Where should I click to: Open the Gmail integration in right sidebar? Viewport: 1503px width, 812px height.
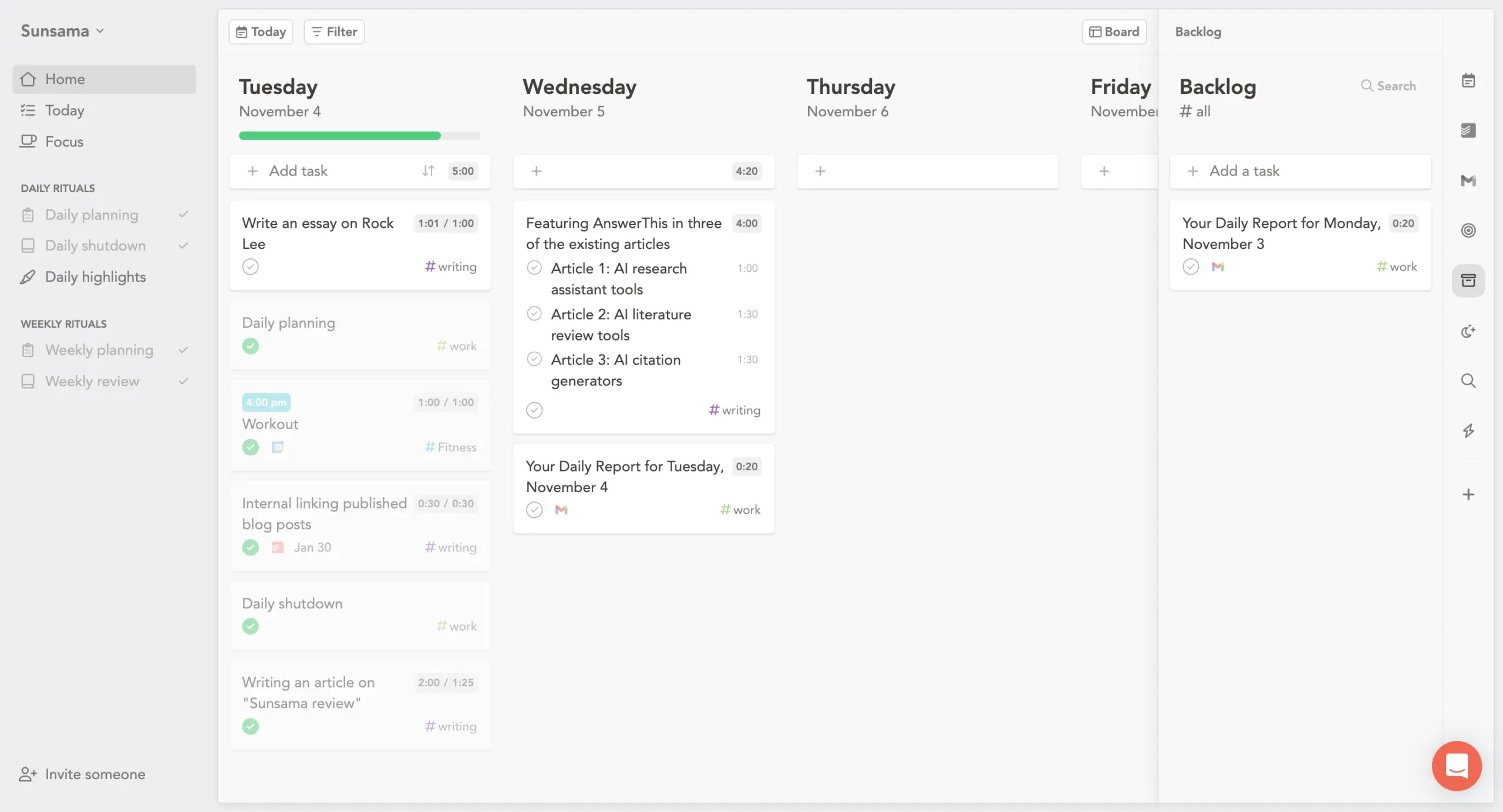click(1468, 180)
